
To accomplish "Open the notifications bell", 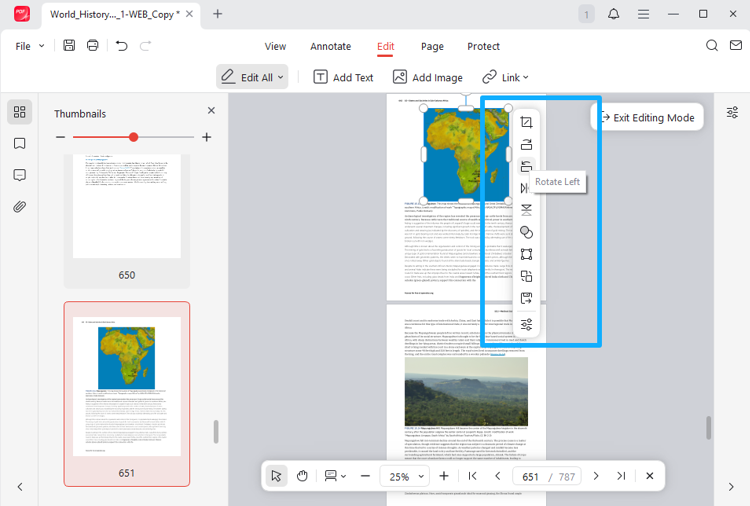I will pyautogui.click(x=613, y=14).
